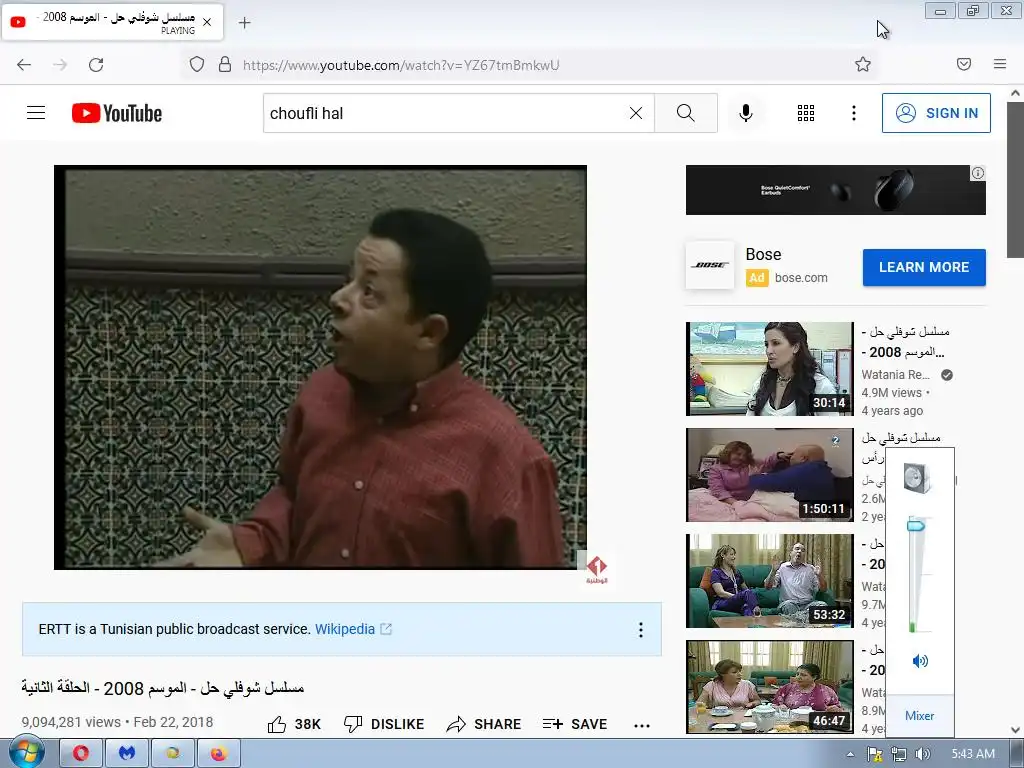Save the video to a playlist

pos(575,724)
